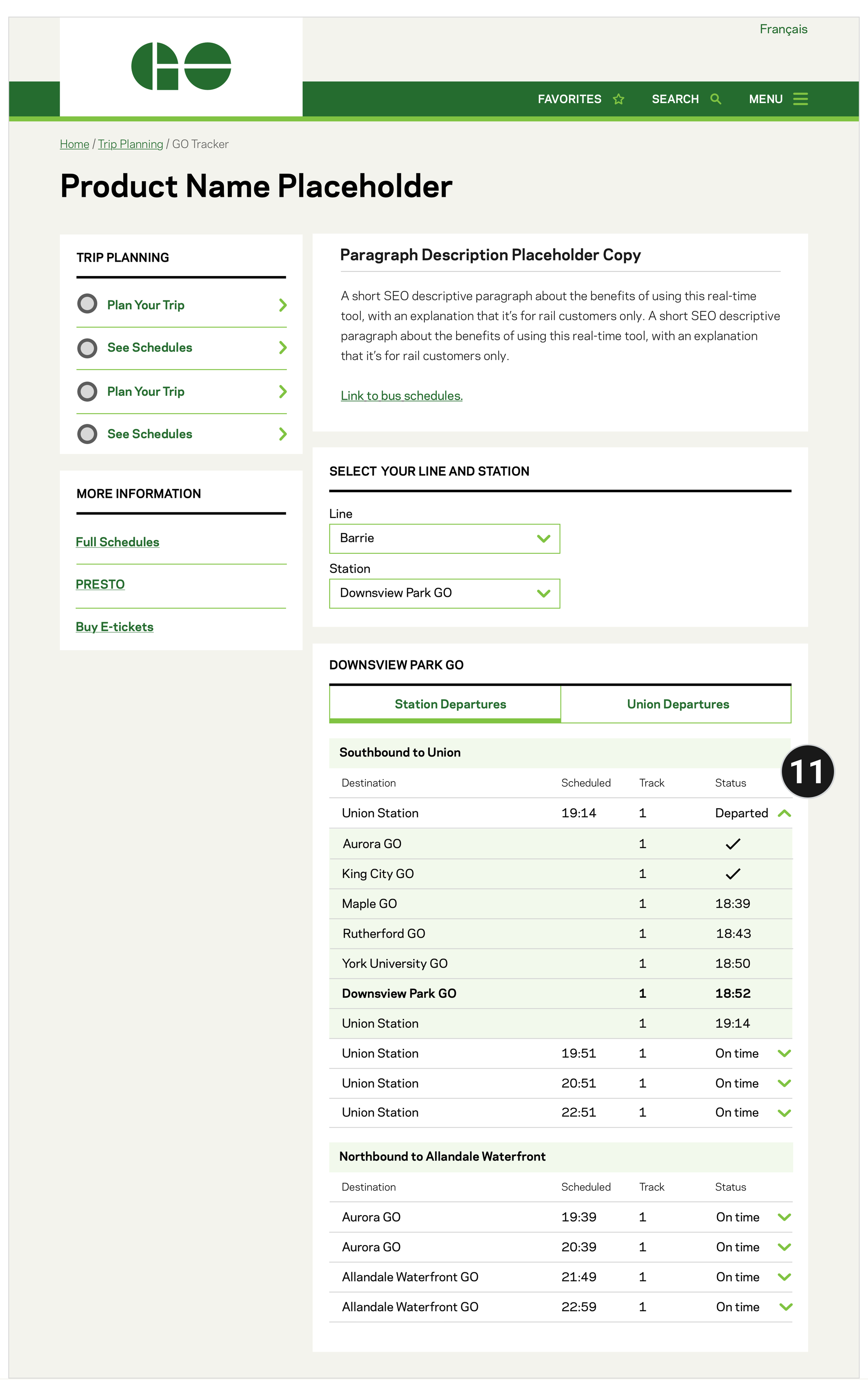Screen dimensions: 868x1396
Task: Open the PRESTO link
Action: click(x=100, y=584)
